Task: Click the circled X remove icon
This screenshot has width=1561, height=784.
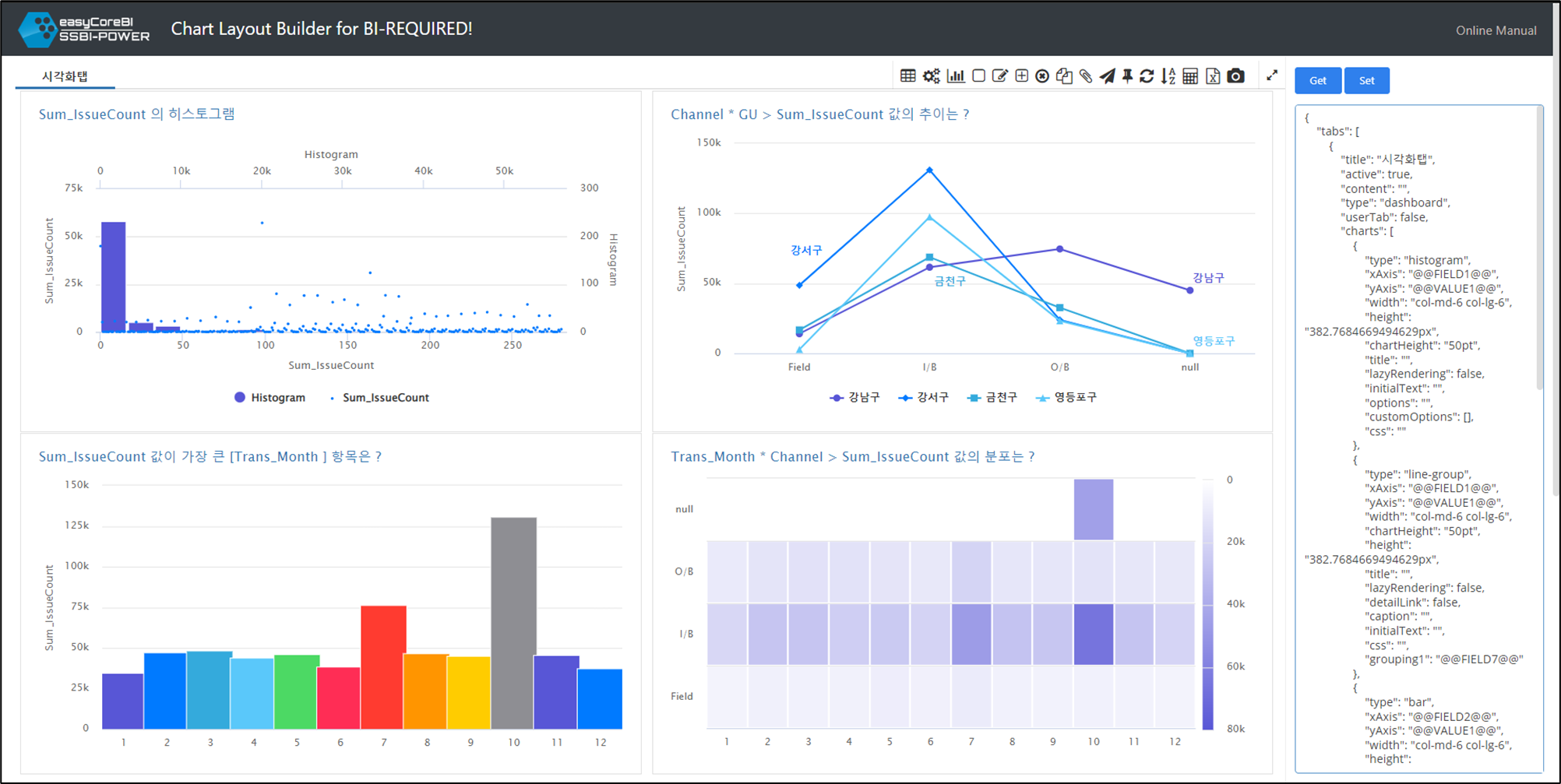Action: (x=1042, y=76)
